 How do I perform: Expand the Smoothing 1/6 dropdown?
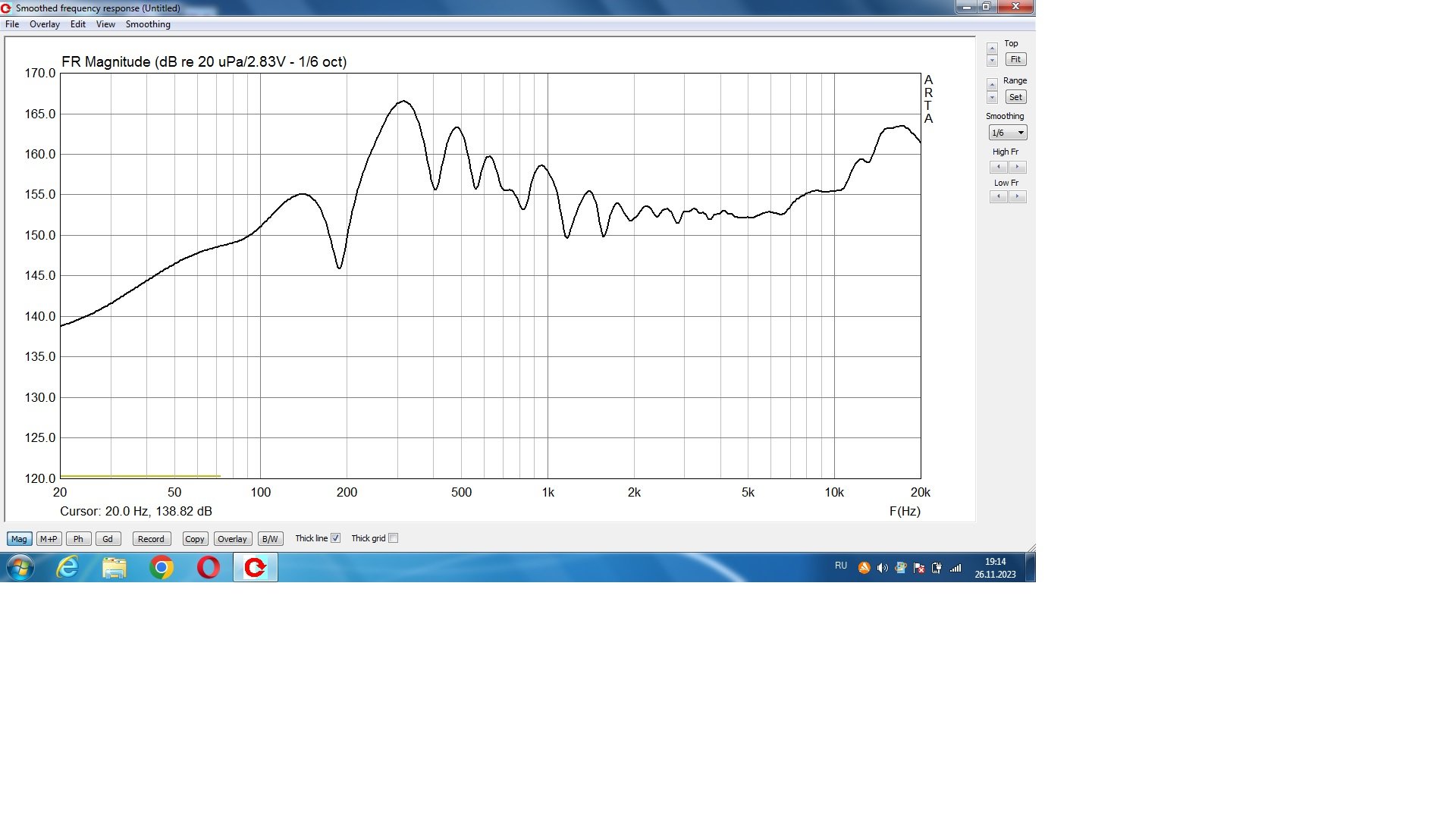1021,133
